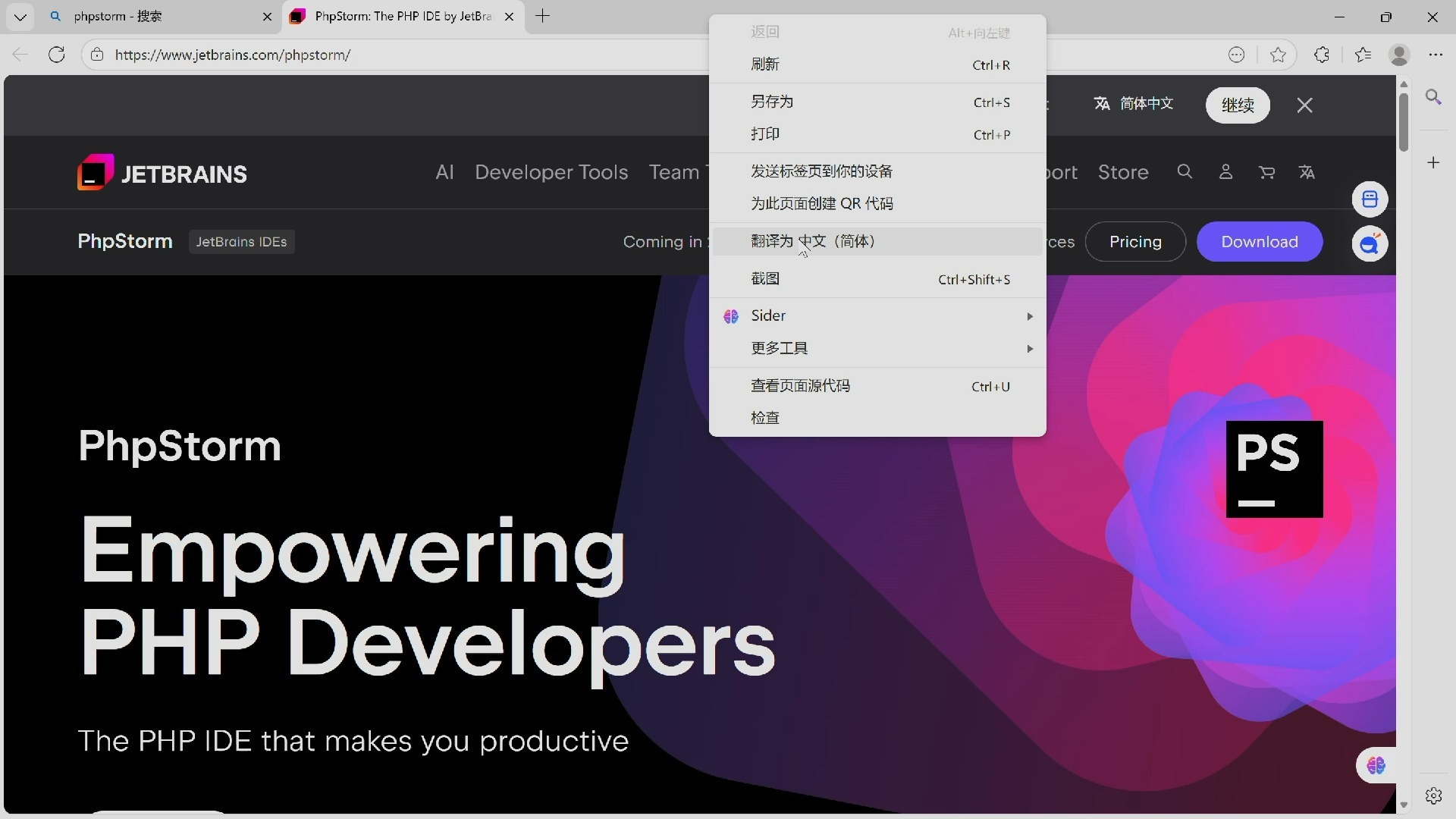
Task: Expand the 更多工具 submenu
Action: coord(877,348)
